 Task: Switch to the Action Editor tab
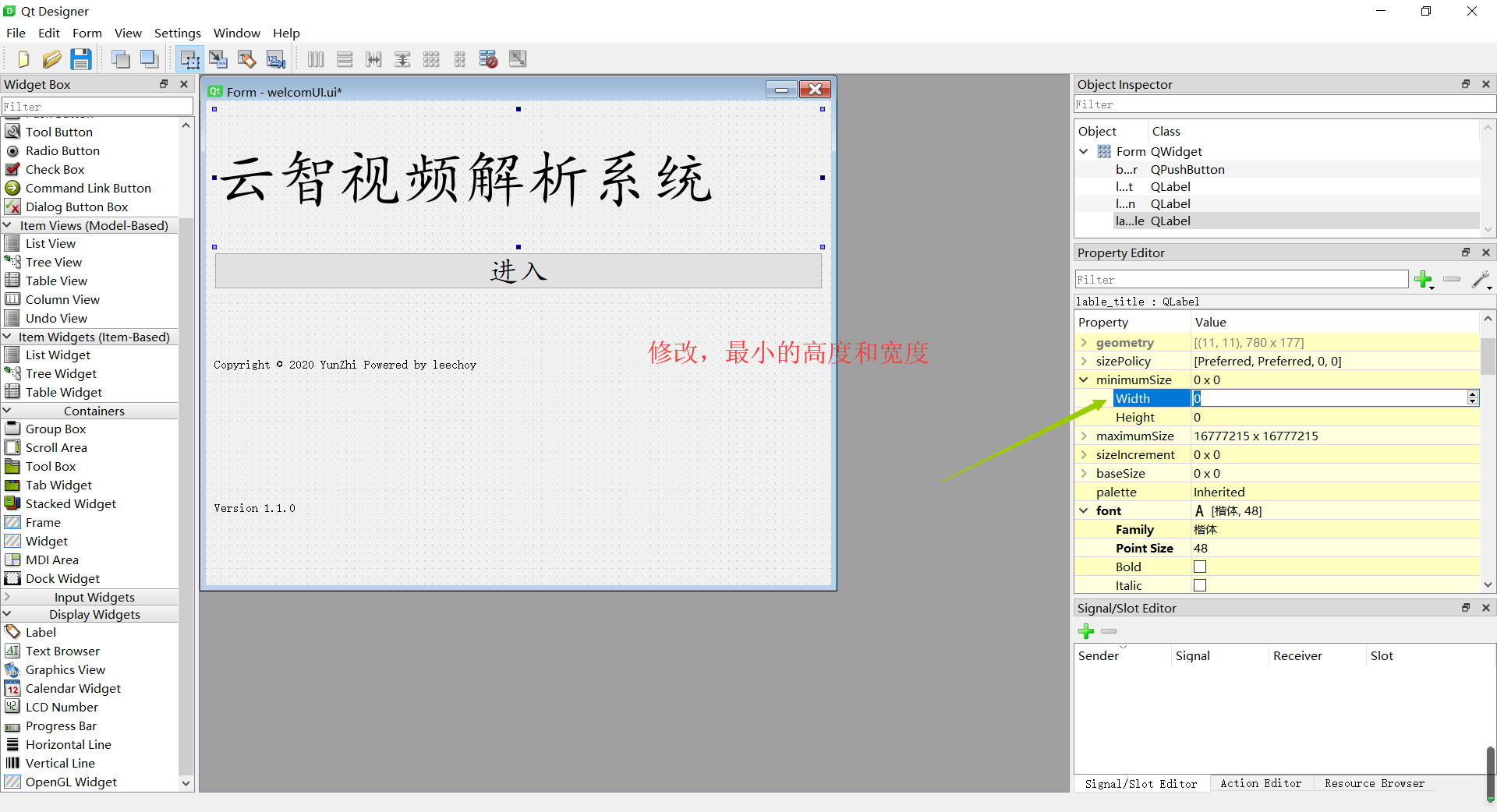click(x=1261, y=783)
